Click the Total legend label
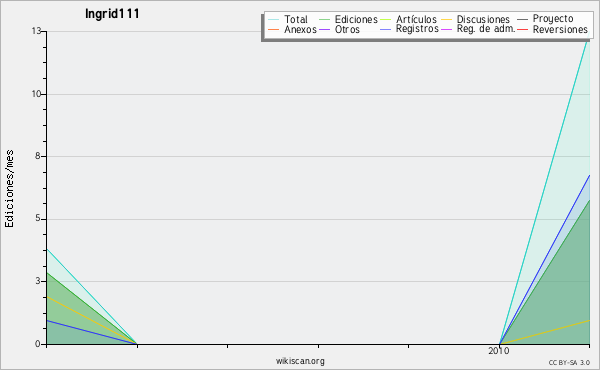600x370 pixels. [x=296, y=19]
